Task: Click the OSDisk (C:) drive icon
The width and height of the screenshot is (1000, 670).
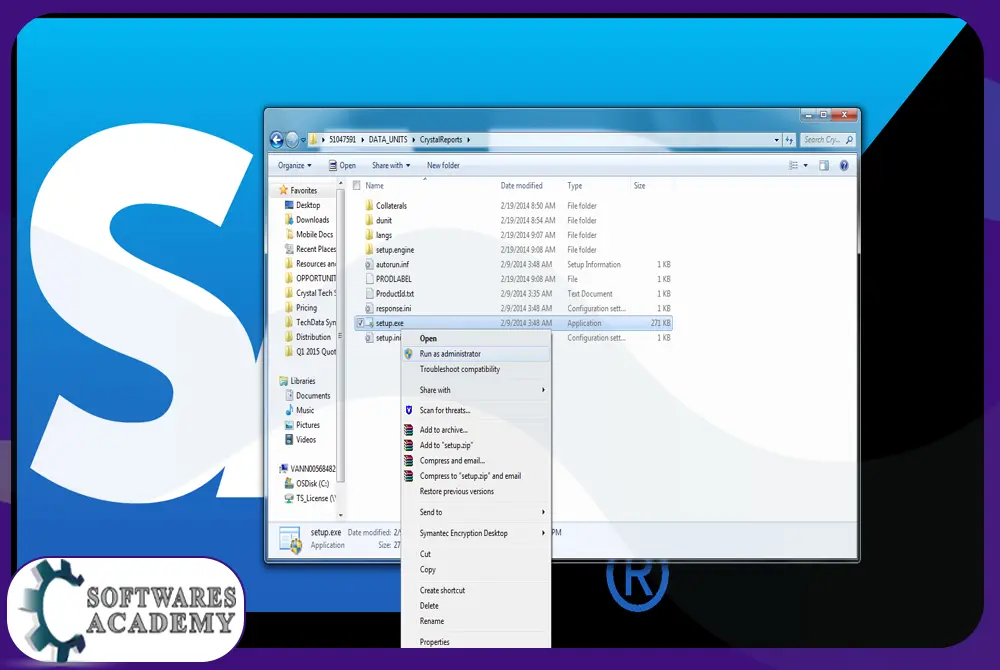Action: coord(289,483)
